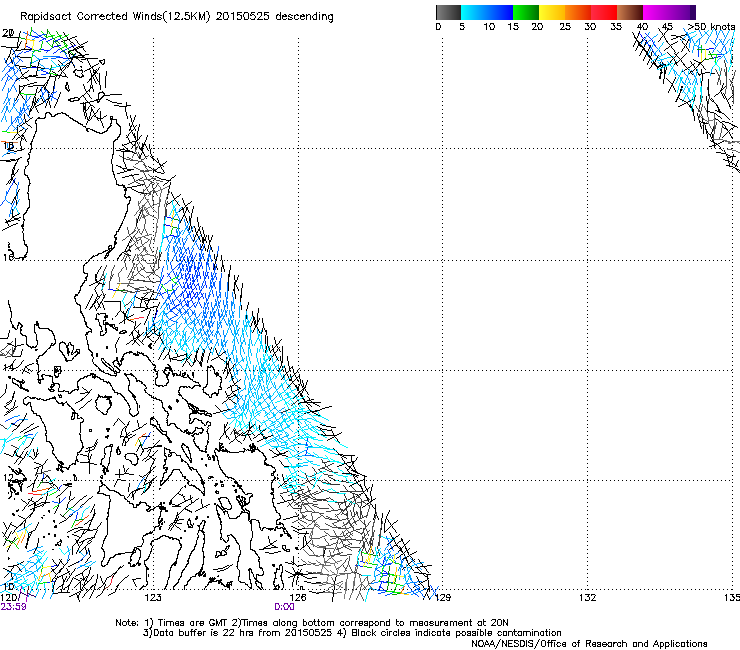Viewport: 740px width, 650px height.
Task: Click the longitude label "126"
Action: (298, 598)
